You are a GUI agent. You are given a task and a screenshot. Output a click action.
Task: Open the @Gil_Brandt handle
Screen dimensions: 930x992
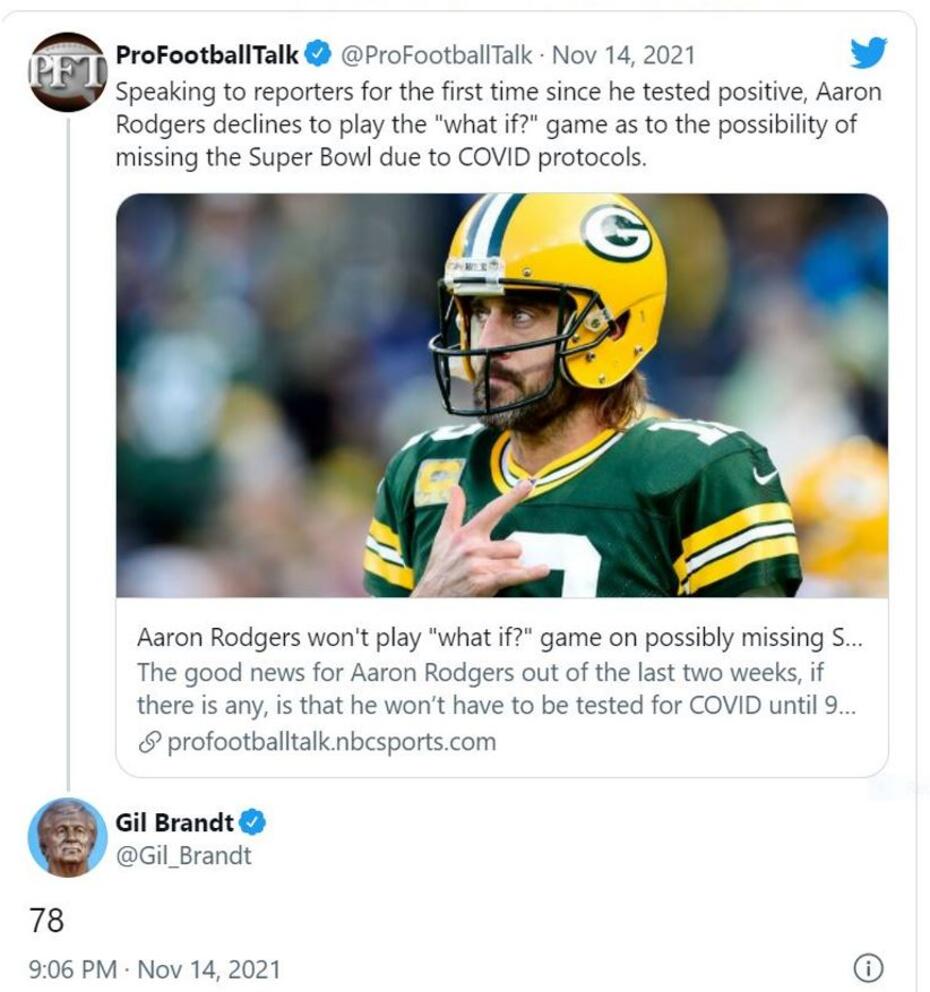click(x=184, y=855)
